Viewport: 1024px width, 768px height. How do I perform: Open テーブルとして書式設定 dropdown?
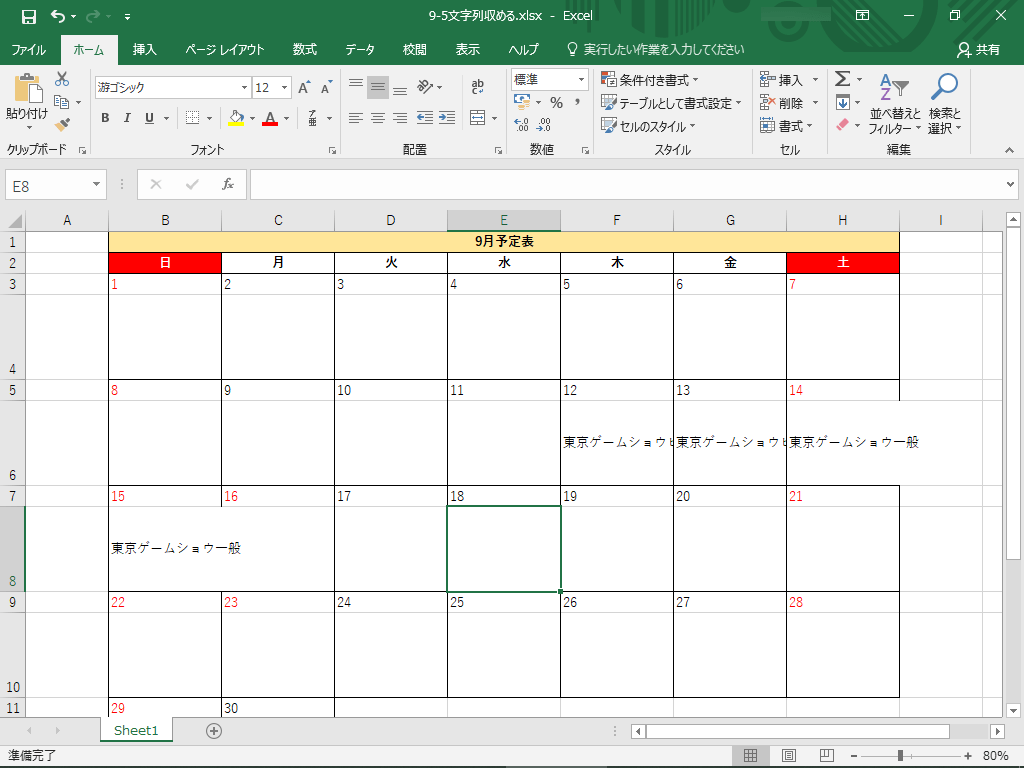[x=672, y=103]
